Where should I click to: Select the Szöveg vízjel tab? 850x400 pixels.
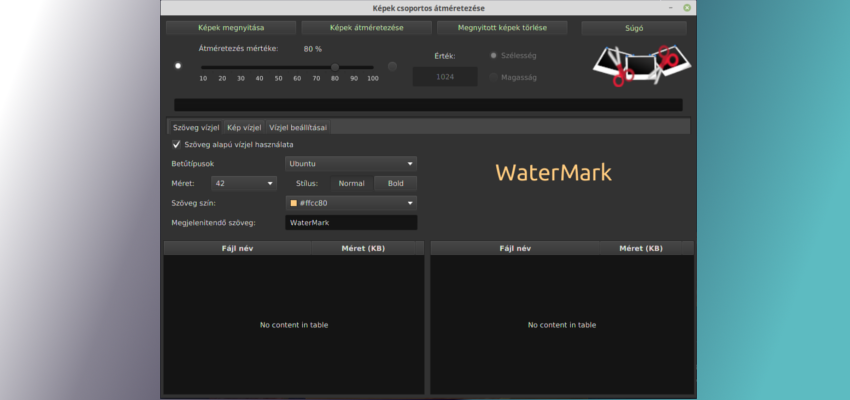tap(196, 127)
